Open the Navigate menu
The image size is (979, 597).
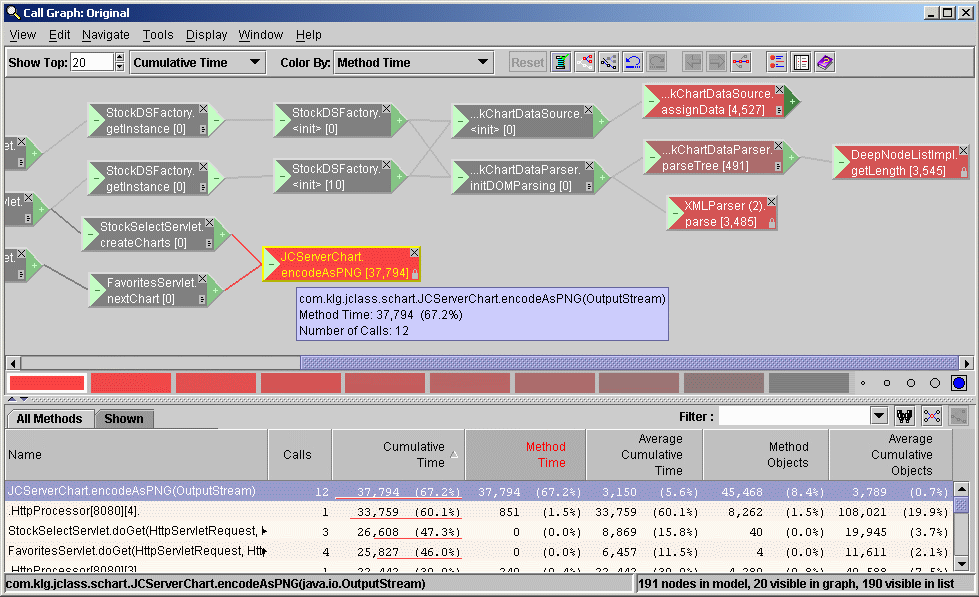click(x=105, y=34)
